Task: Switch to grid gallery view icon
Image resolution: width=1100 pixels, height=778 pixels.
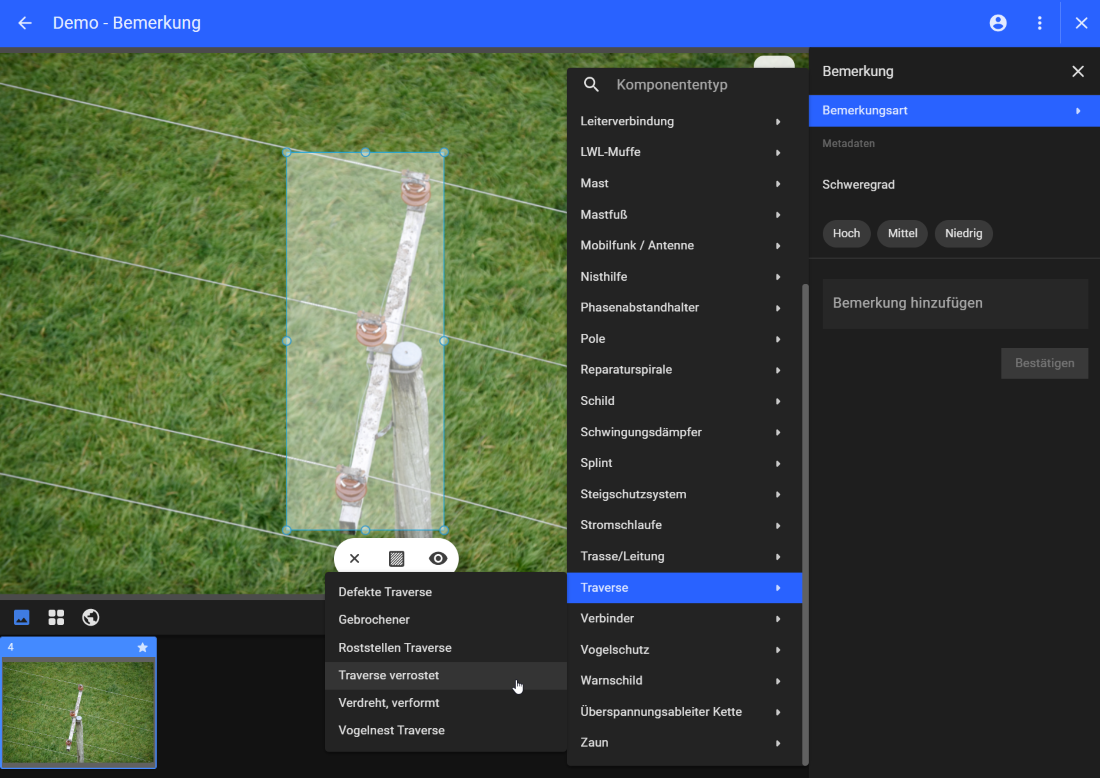Action: point(56,617)
